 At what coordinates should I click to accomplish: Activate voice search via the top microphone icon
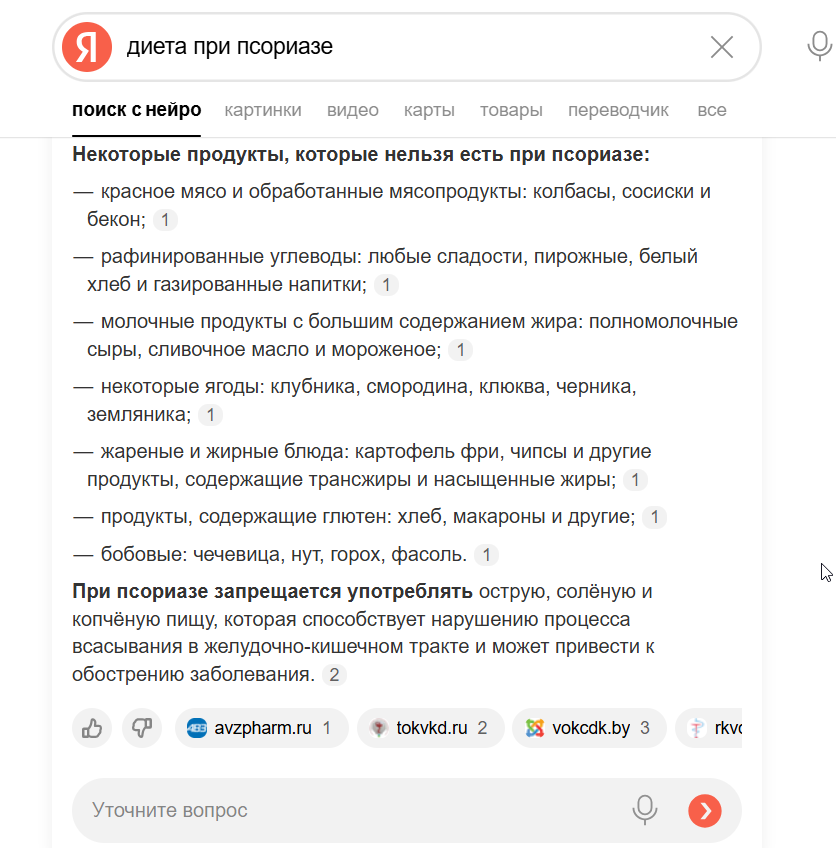pyautogui.click(x=818, y=44)
